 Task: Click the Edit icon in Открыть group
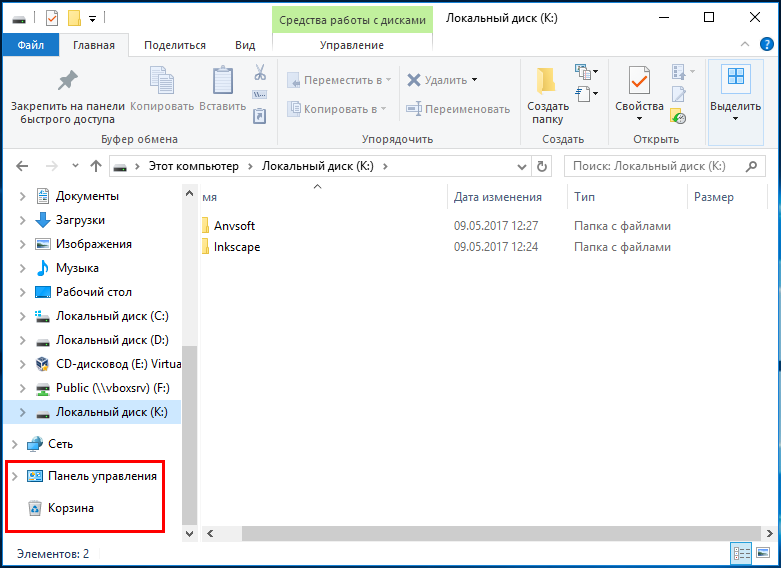(x=678, y=94)
